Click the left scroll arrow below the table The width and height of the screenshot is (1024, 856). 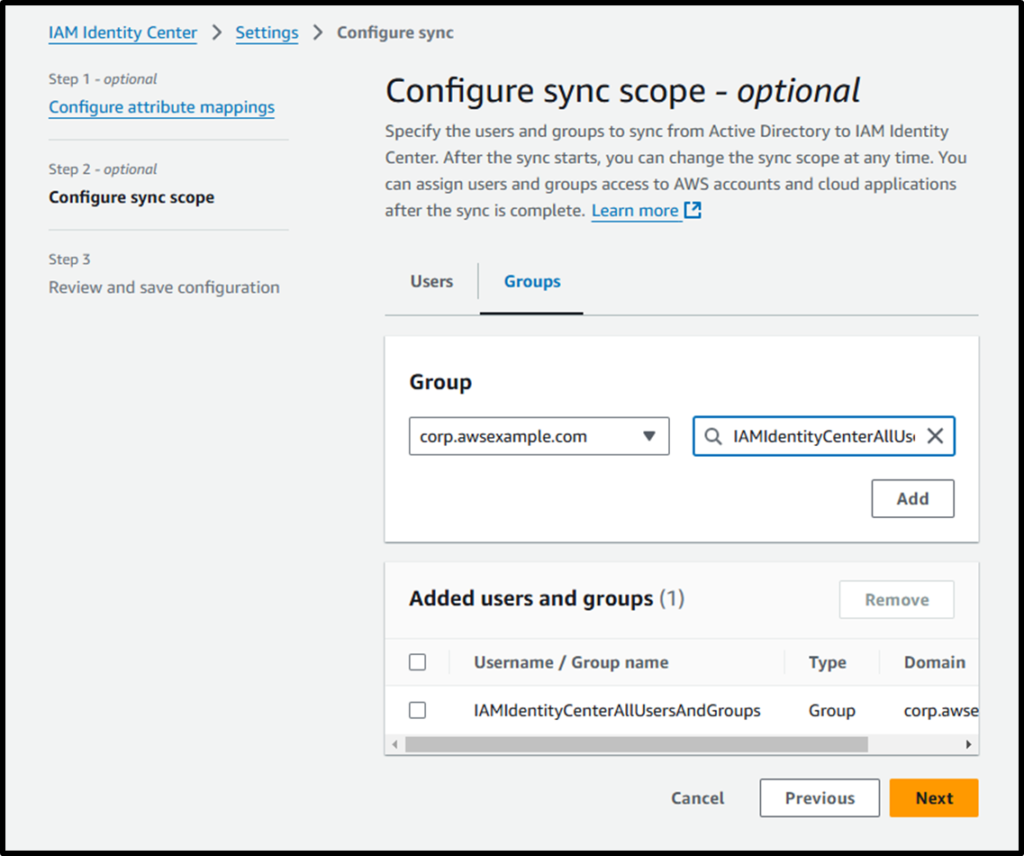(x=395, y=744)
